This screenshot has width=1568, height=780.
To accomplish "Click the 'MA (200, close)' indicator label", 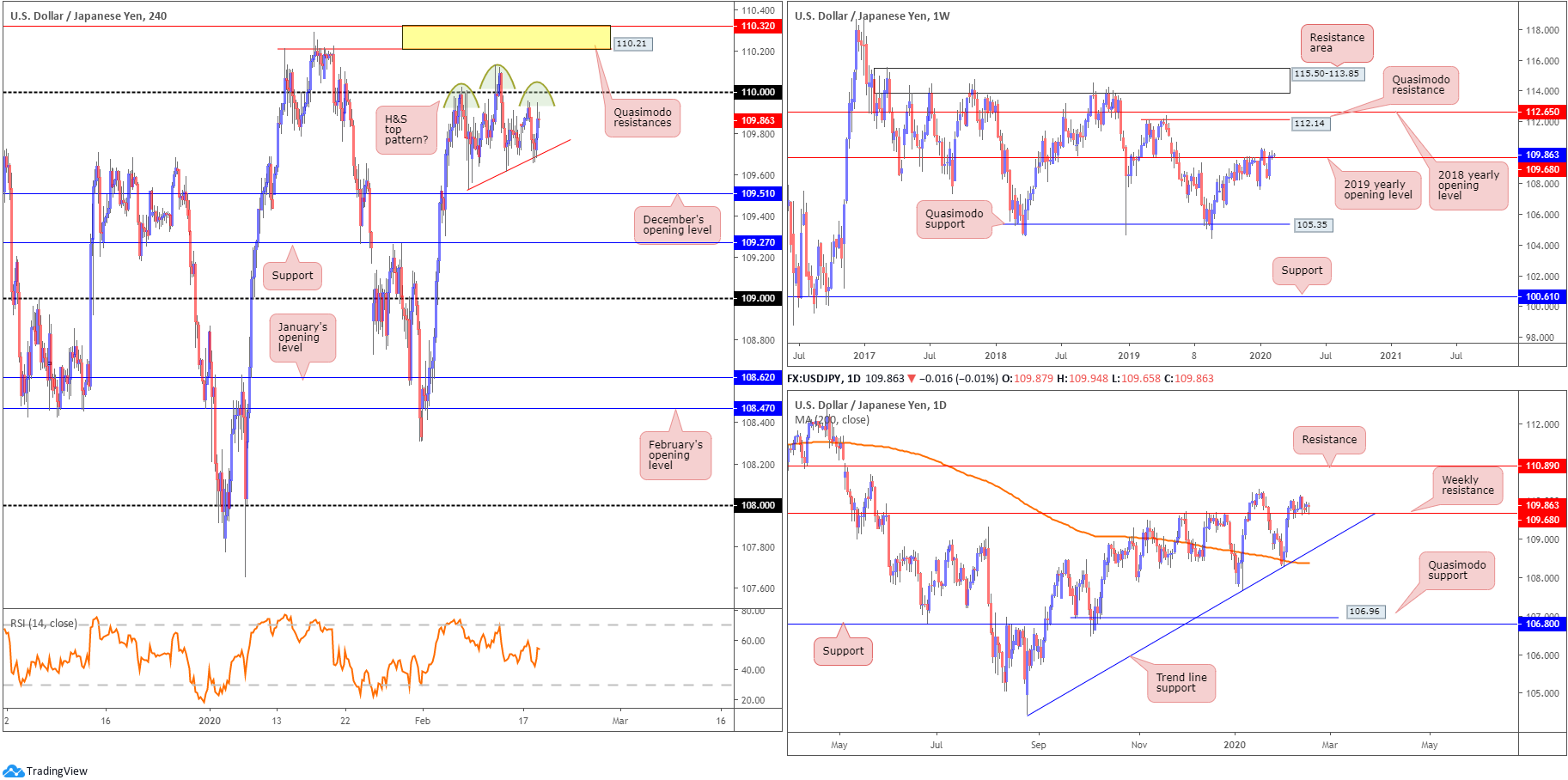I will point(832,420).
